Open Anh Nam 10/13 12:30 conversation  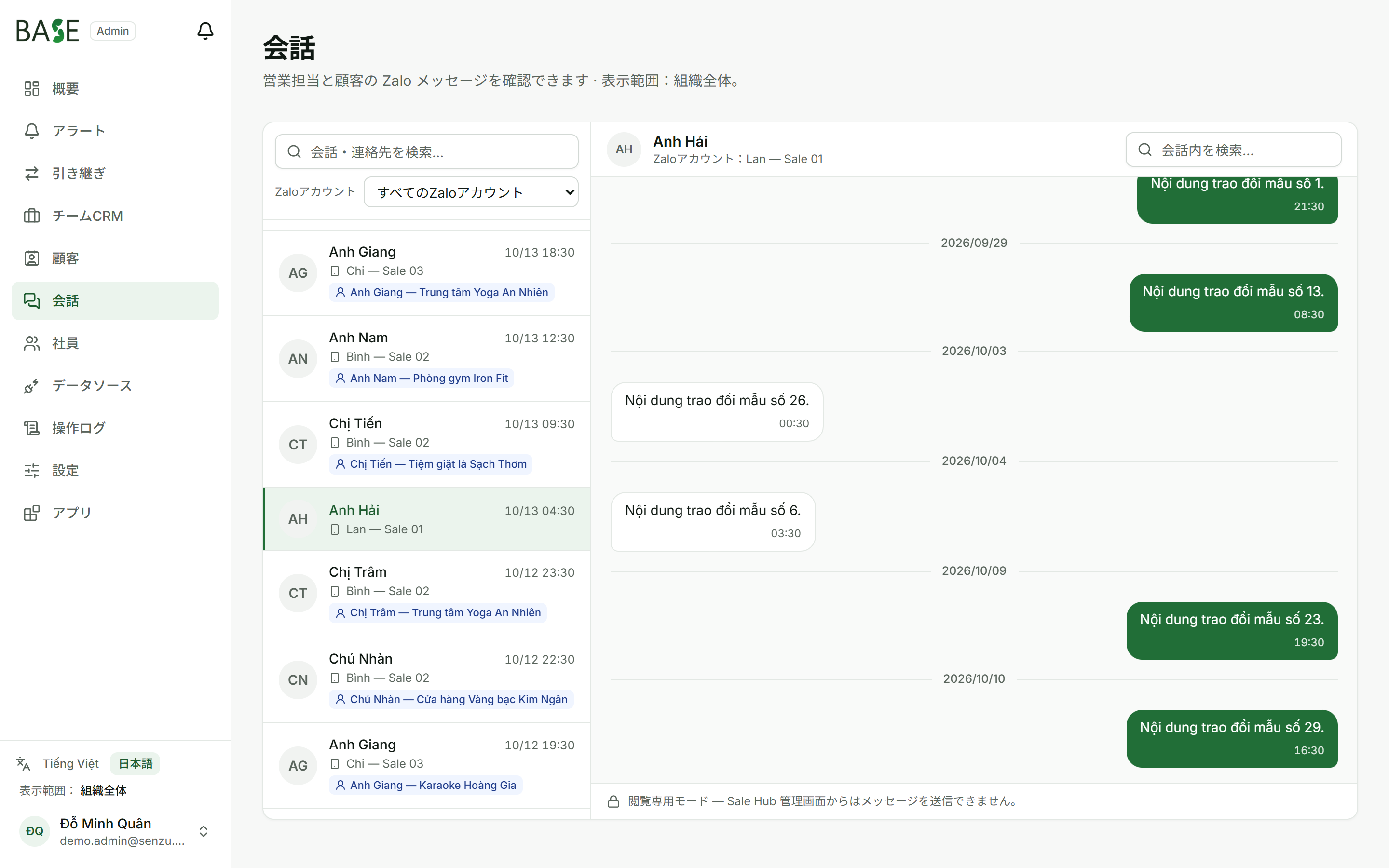point(426,359)
